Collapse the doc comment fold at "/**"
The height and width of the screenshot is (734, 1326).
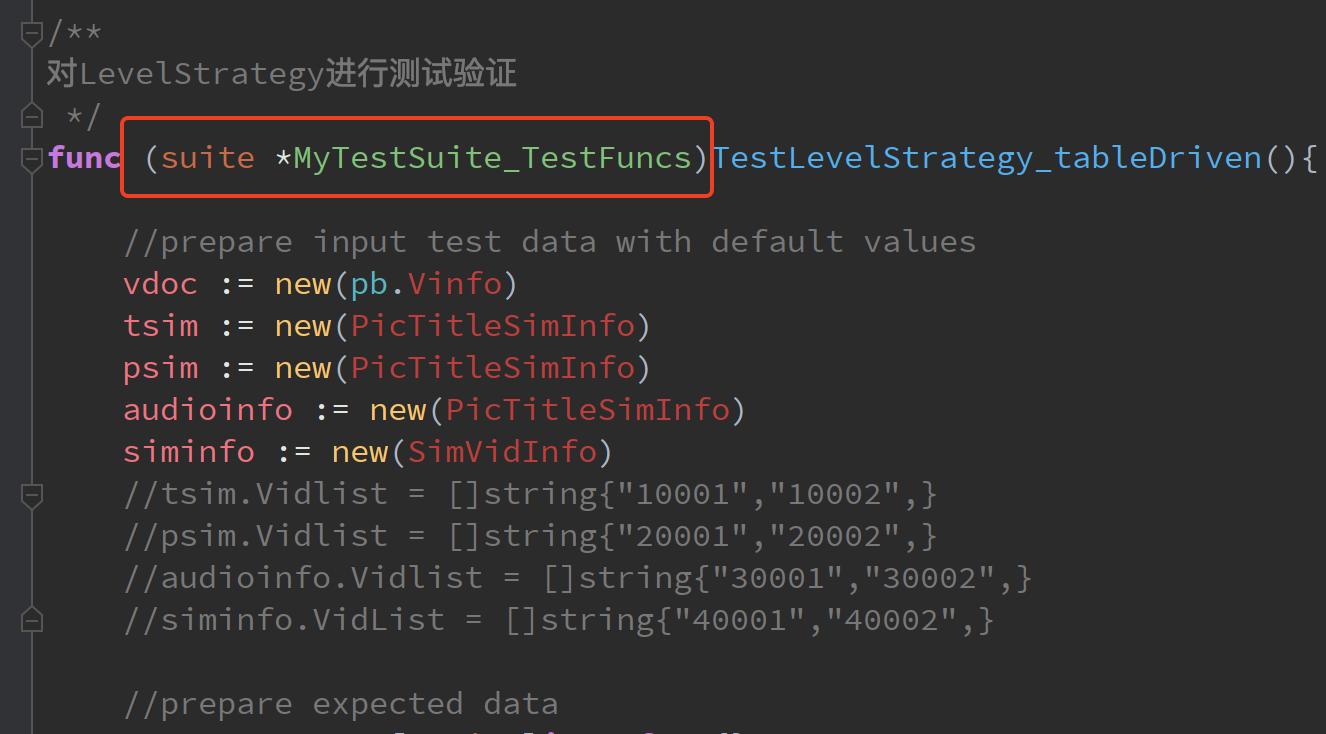click(32, 32)
